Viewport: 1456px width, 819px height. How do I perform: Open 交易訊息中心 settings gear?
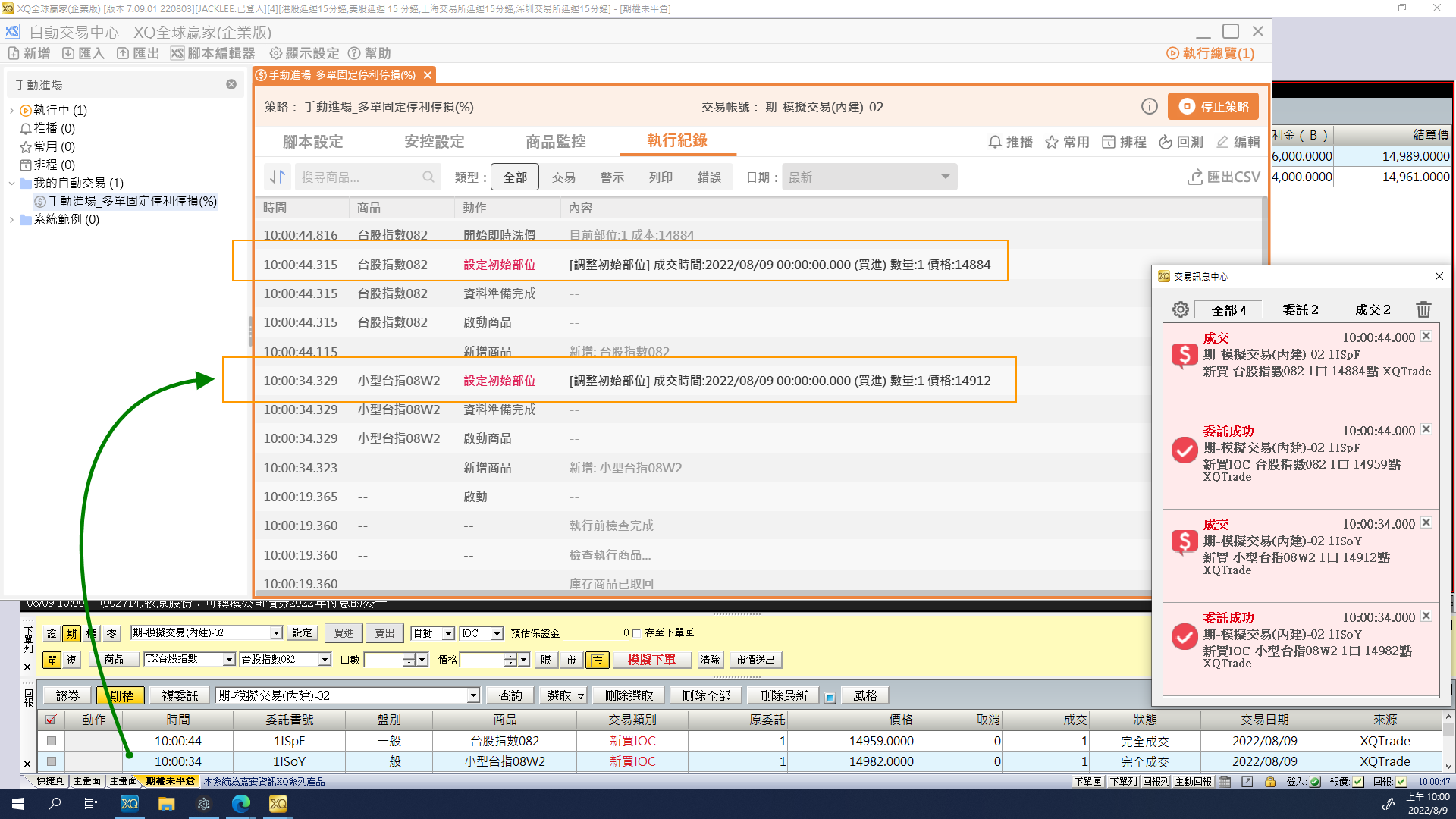pyautogui.click(x=1180, y=309)
